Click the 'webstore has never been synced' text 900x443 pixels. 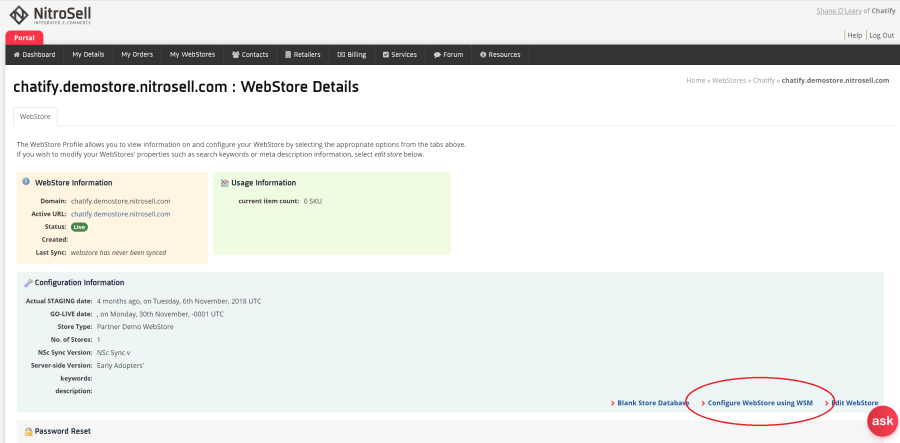(118, 252)
